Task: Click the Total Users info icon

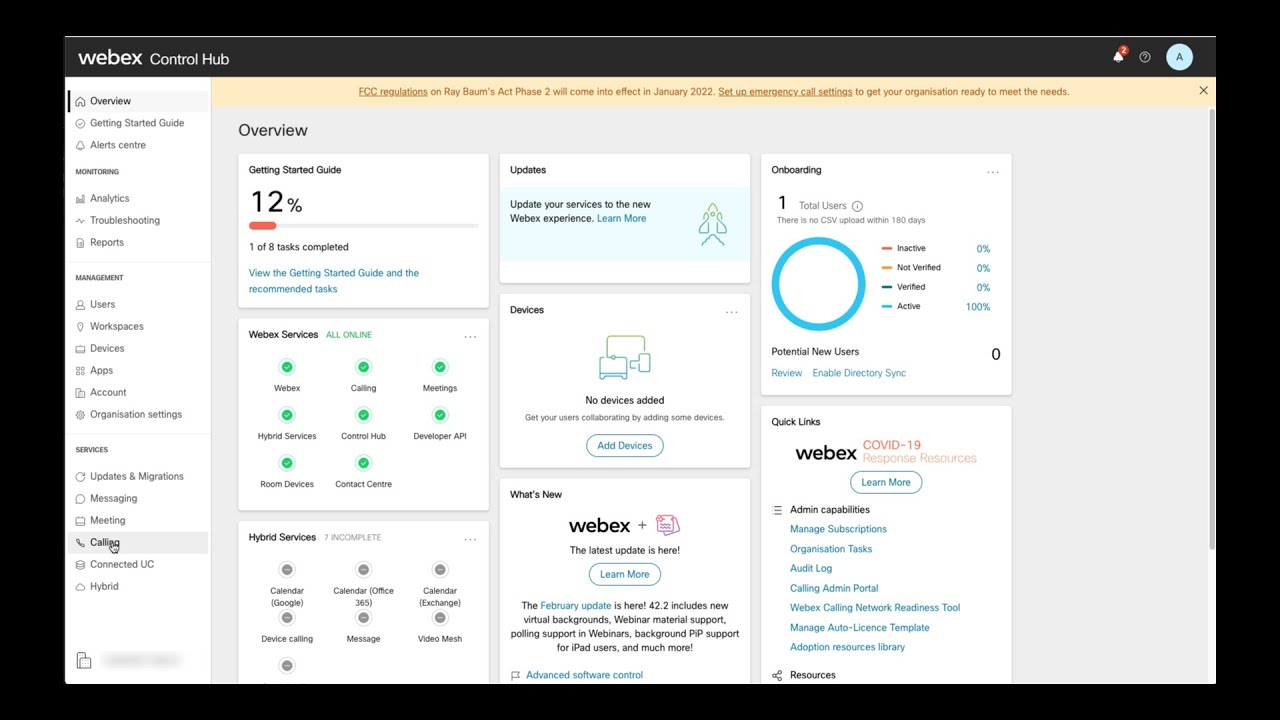Action: click(857, 206)
